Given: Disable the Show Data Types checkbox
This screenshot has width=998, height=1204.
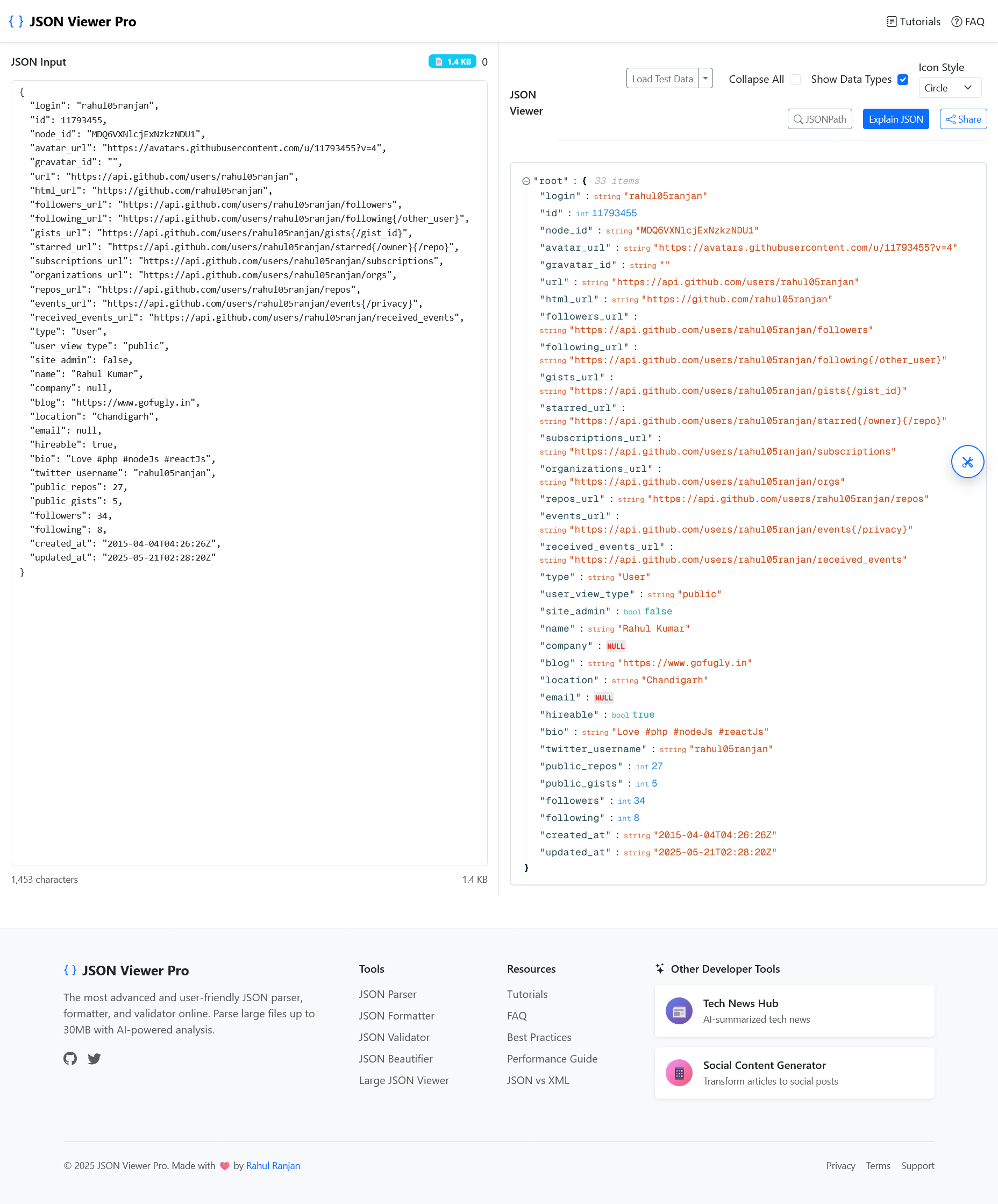Looking at the screenshot, I should (x=902, y=80).
